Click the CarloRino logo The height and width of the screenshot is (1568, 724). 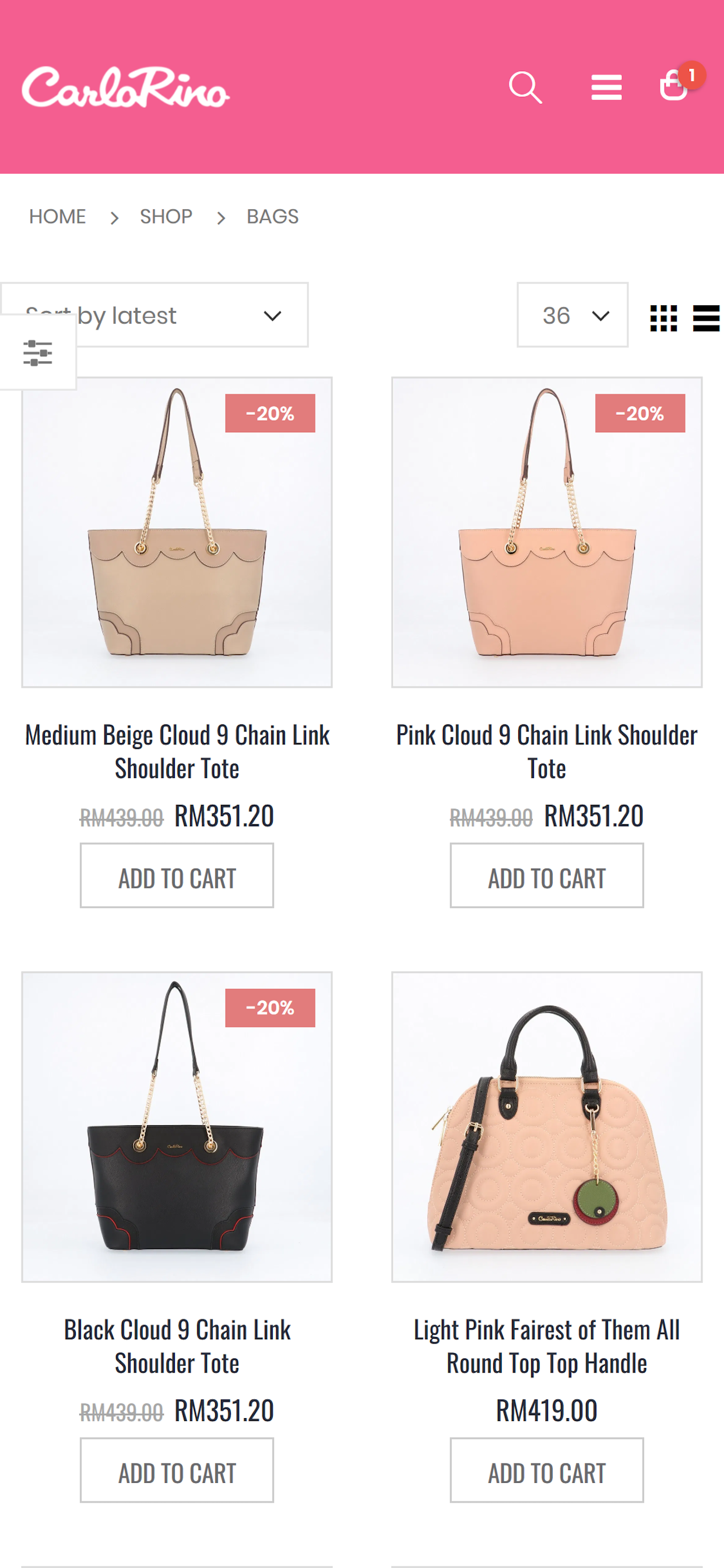(x=125, y=87)
